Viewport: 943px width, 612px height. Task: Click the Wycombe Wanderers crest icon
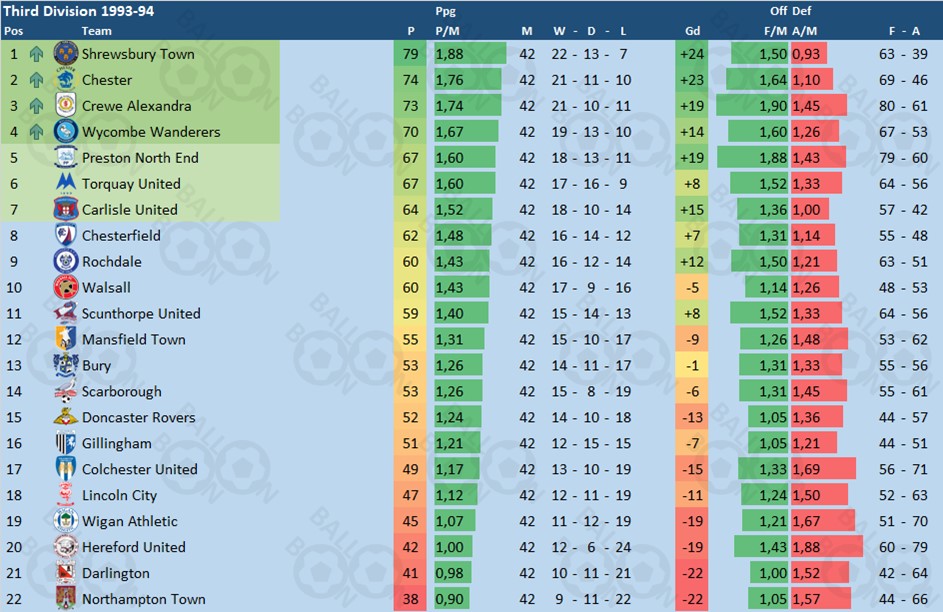pyautogui.click(x=66, y=131)
